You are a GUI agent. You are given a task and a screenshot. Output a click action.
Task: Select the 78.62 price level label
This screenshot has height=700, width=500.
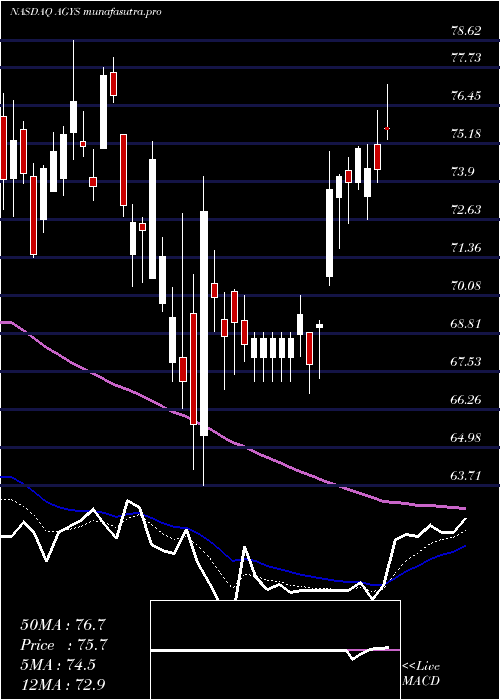pos(466,31)
